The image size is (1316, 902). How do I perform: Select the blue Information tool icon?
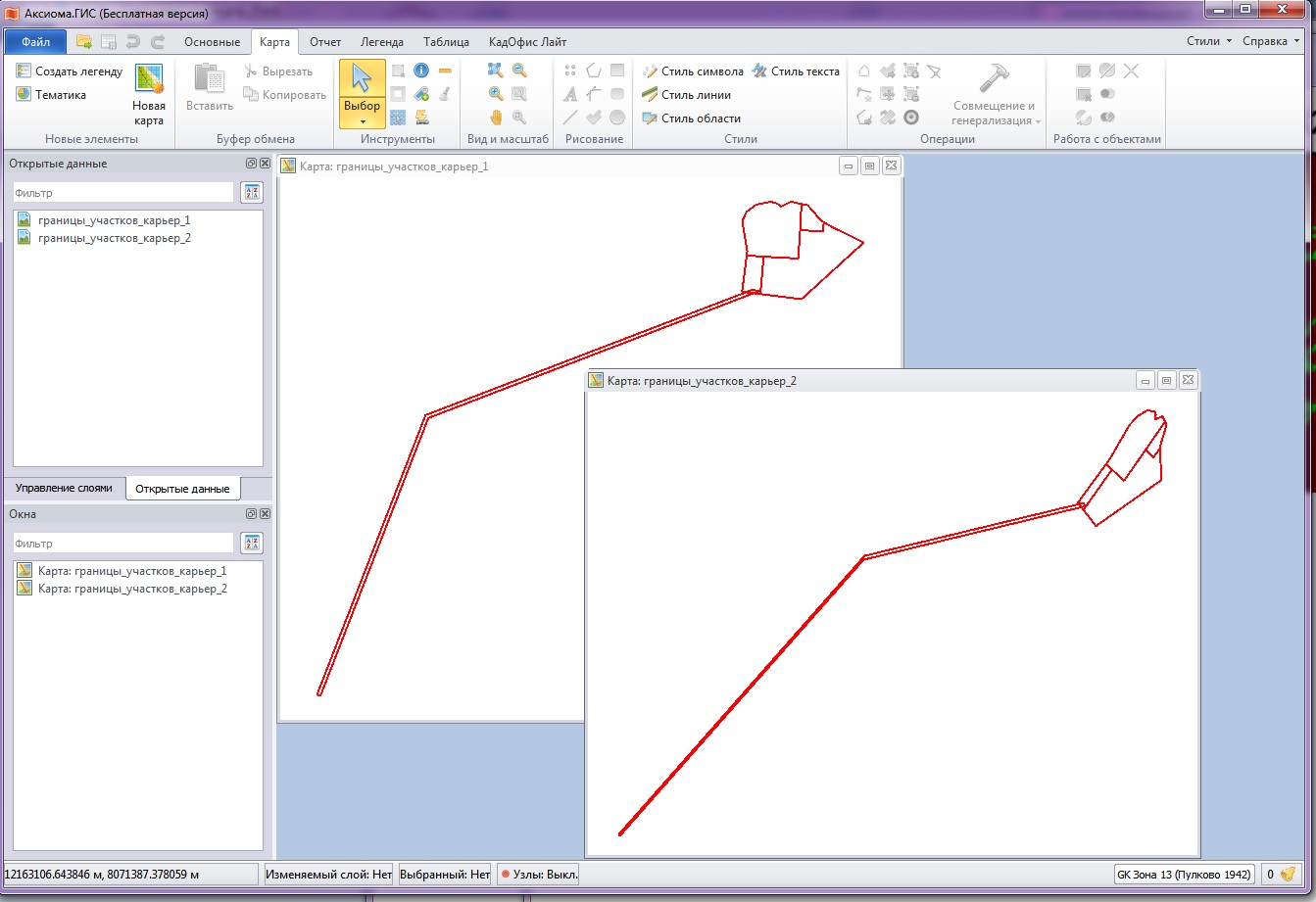tap(421, 71)
